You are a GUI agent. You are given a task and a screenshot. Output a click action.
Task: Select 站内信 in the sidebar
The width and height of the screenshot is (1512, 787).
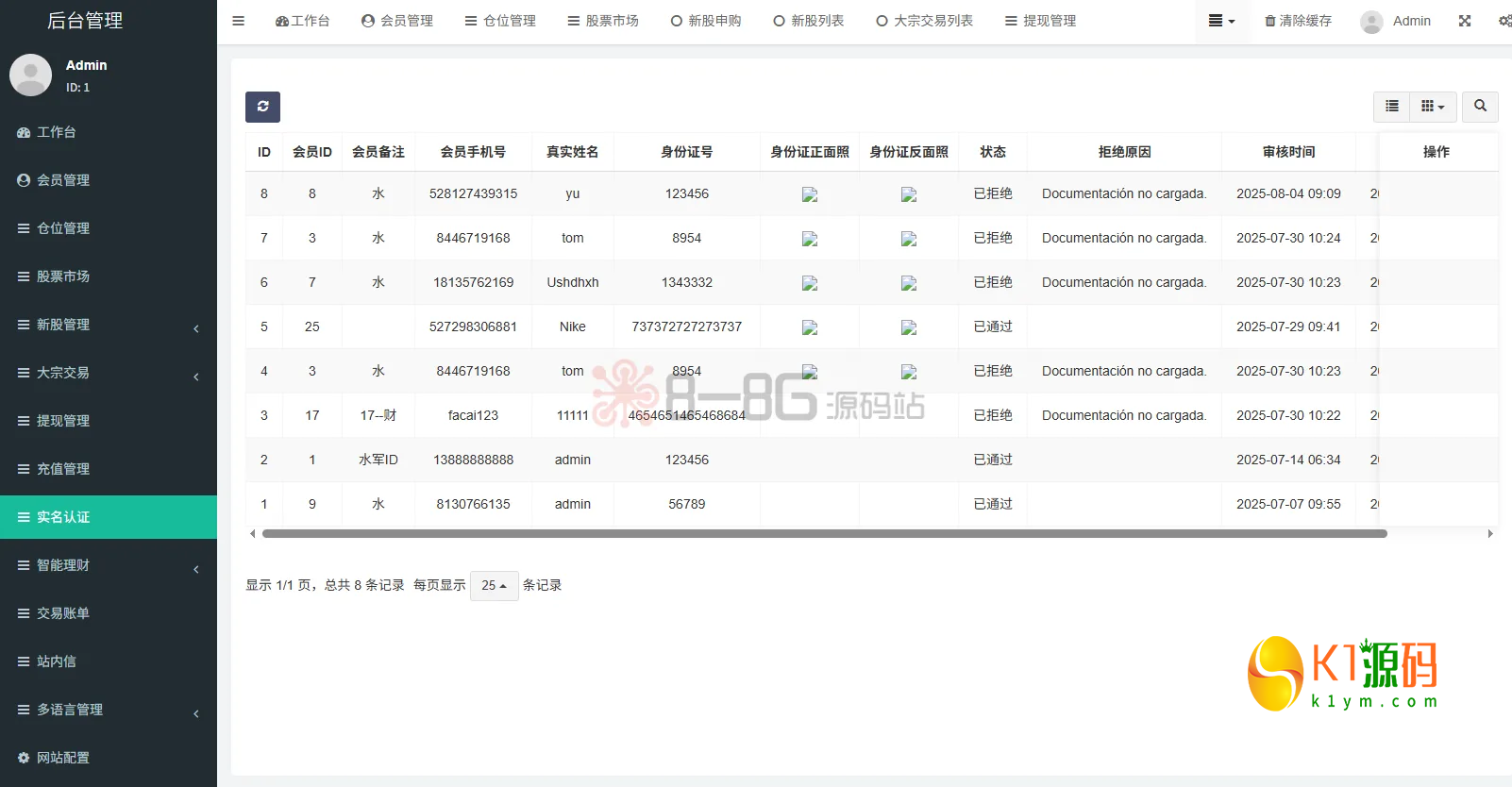click(x=109, y=661)
